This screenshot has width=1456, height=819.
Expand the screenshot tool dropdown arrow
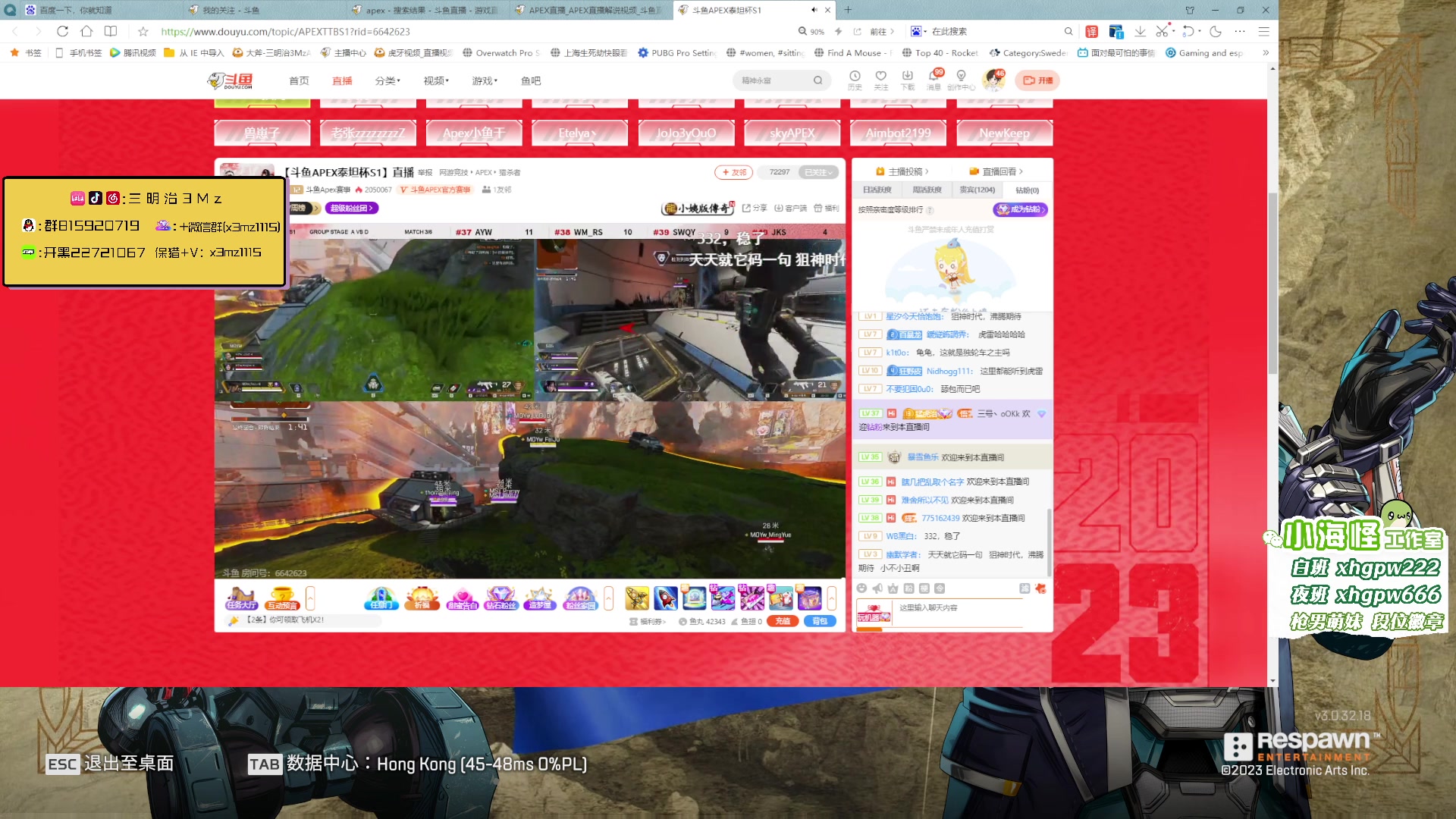1173,31
